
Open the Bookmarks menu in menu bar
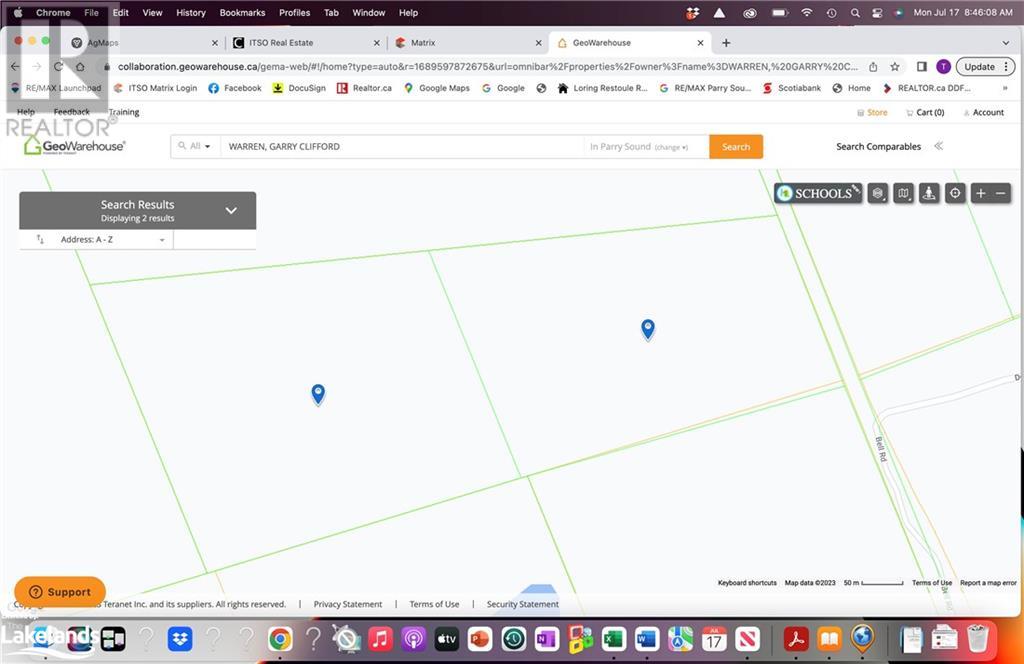(240, 13)
